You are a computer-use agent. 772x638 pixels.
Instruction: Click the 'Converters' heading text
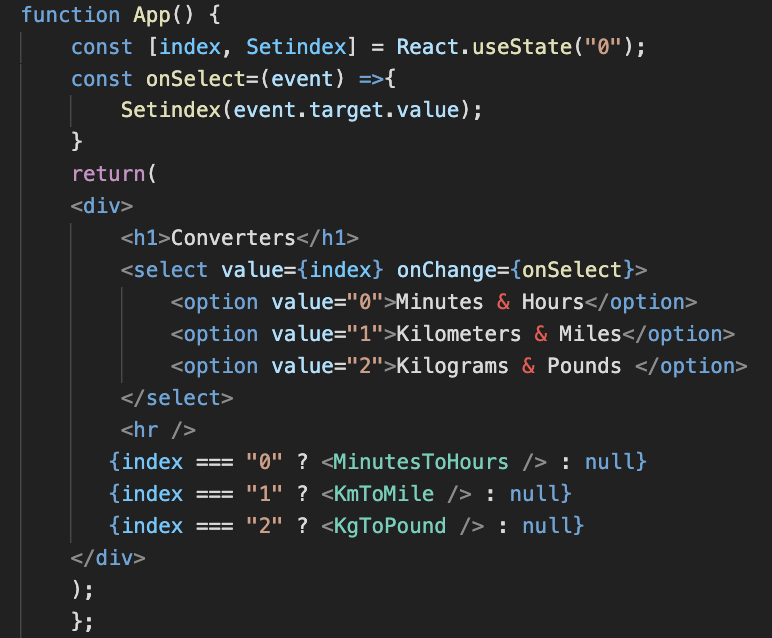coord(233,238)
